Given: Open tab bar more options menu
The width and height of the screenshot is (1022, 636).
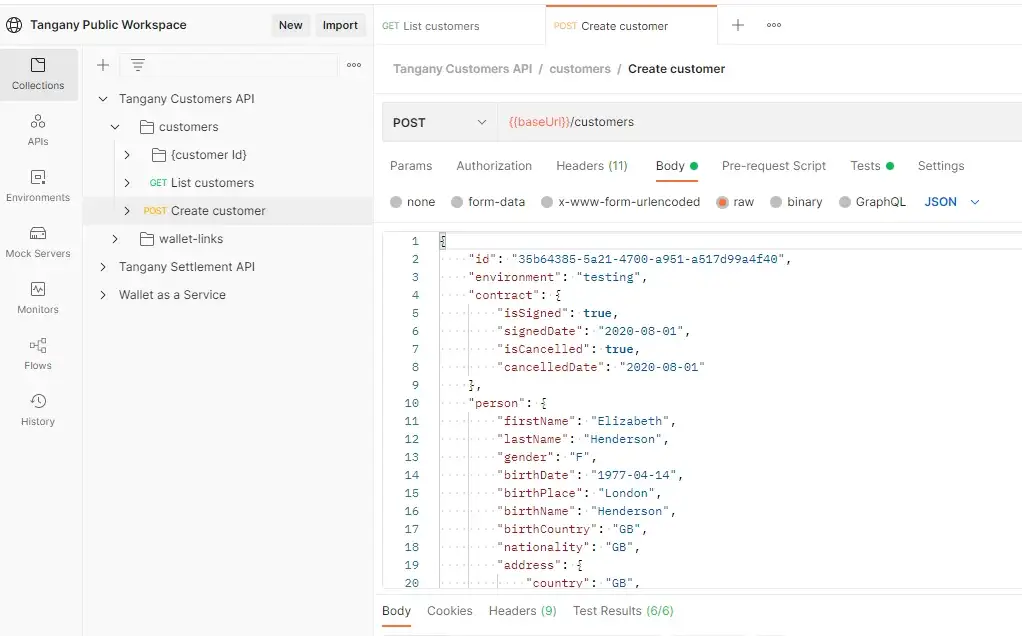Looking at the screenshot, I should click(774, 25).
